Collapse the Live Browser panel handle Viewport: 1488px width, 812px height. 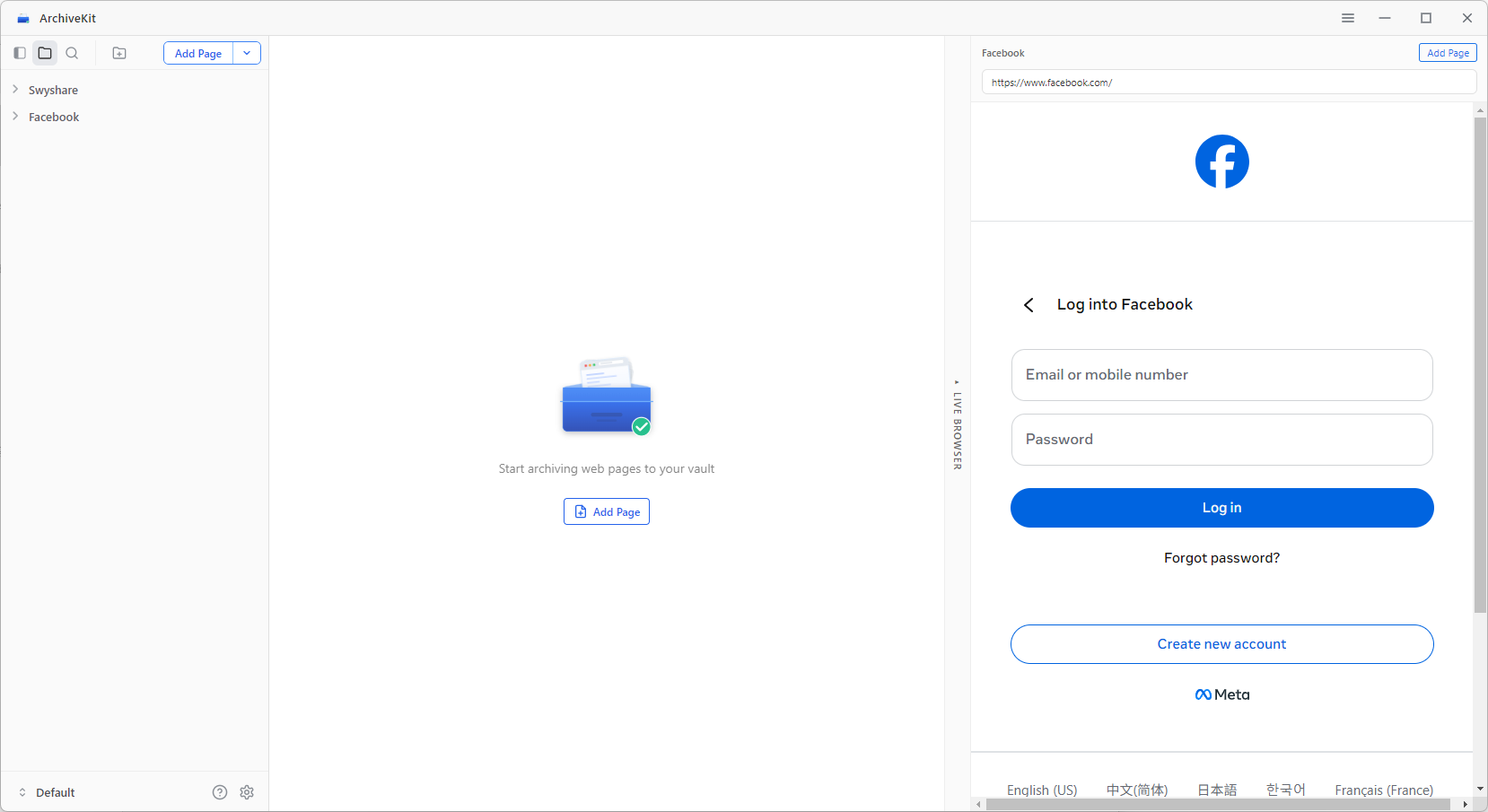958,424
